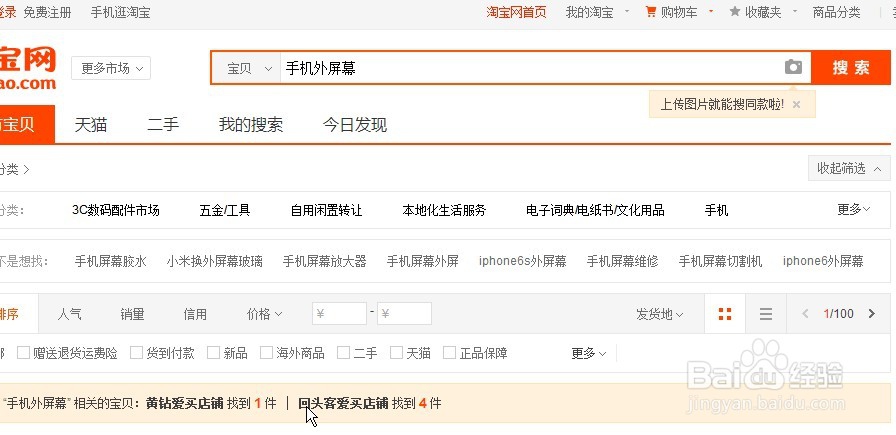Select category 电子词典/电纸书/文化用品
The width and height of the screenshot is (896, 435).
[x=595, y=210]
